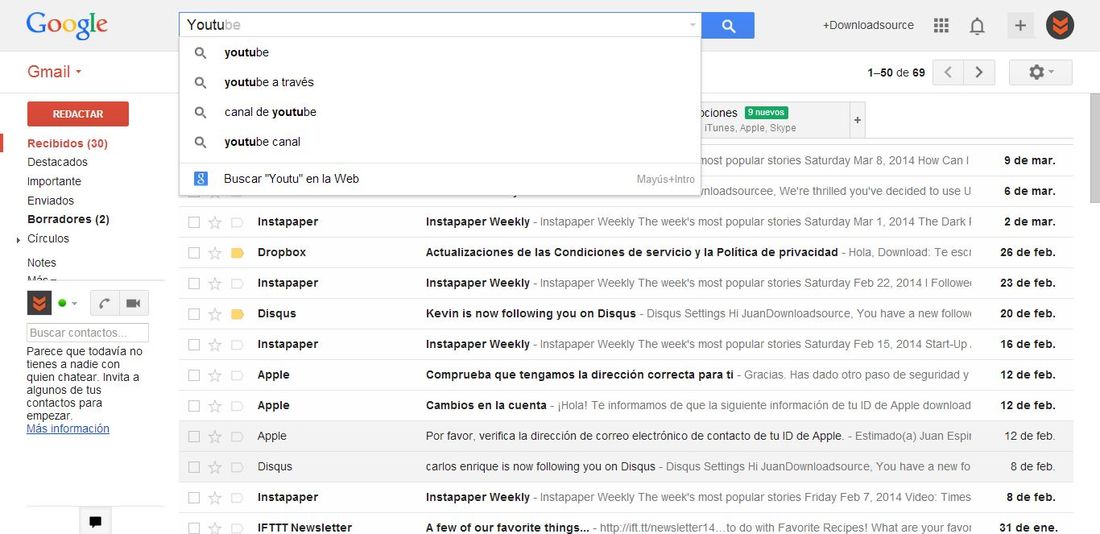Viewport: 1100px width, 534px height.
Task: Add a new inbox tab with plus
Action: tap(857, 120)
